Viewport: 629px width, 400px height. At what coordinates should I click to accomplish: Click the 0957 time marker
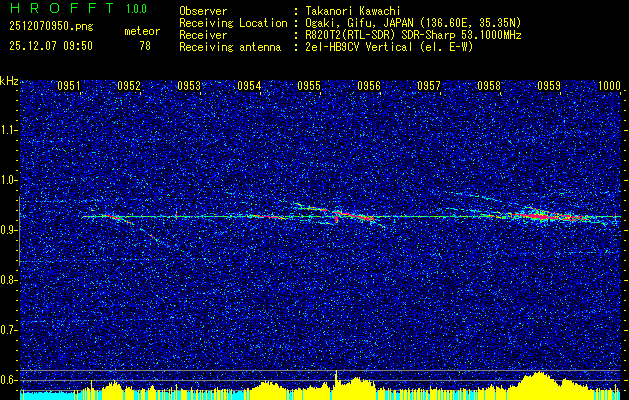[429, 86]
